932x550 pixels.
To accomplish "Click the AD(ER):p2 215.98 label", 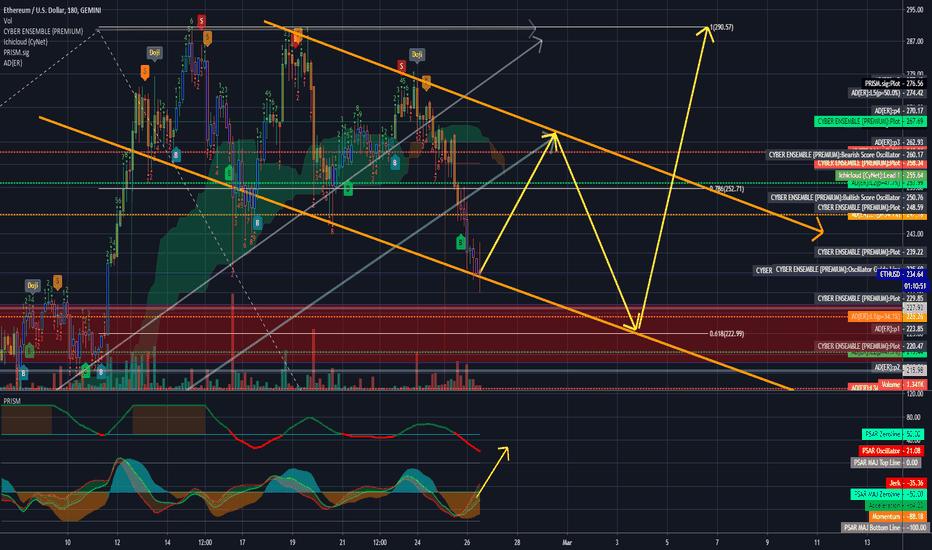I will pos(899,368).
